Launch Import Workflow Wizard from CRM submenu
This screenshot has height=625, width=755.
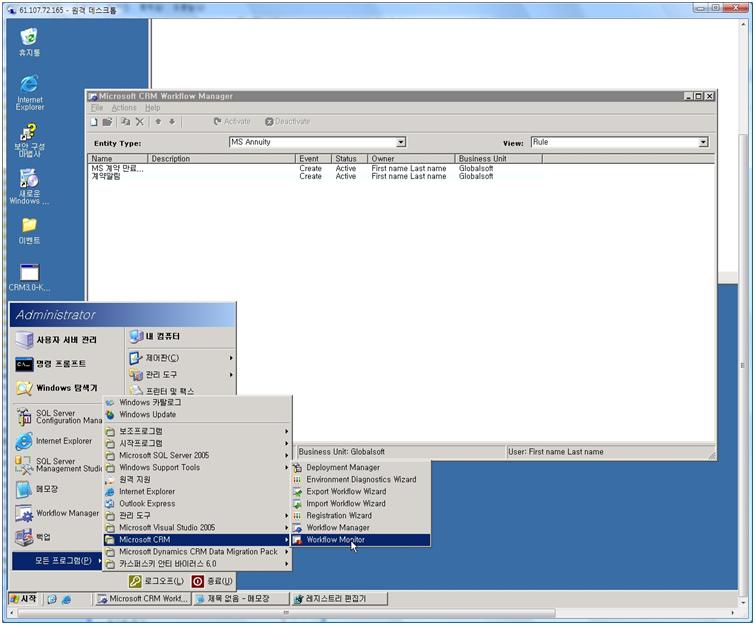pos(360,504)
